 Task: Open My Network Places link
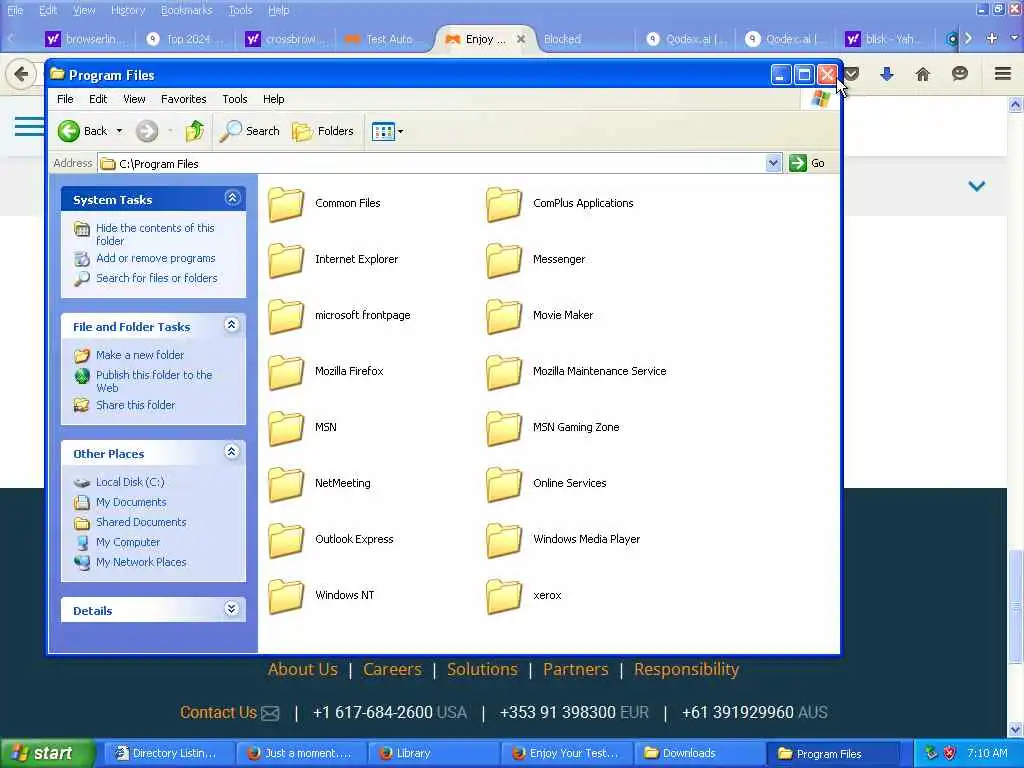[x=141, y=562]
